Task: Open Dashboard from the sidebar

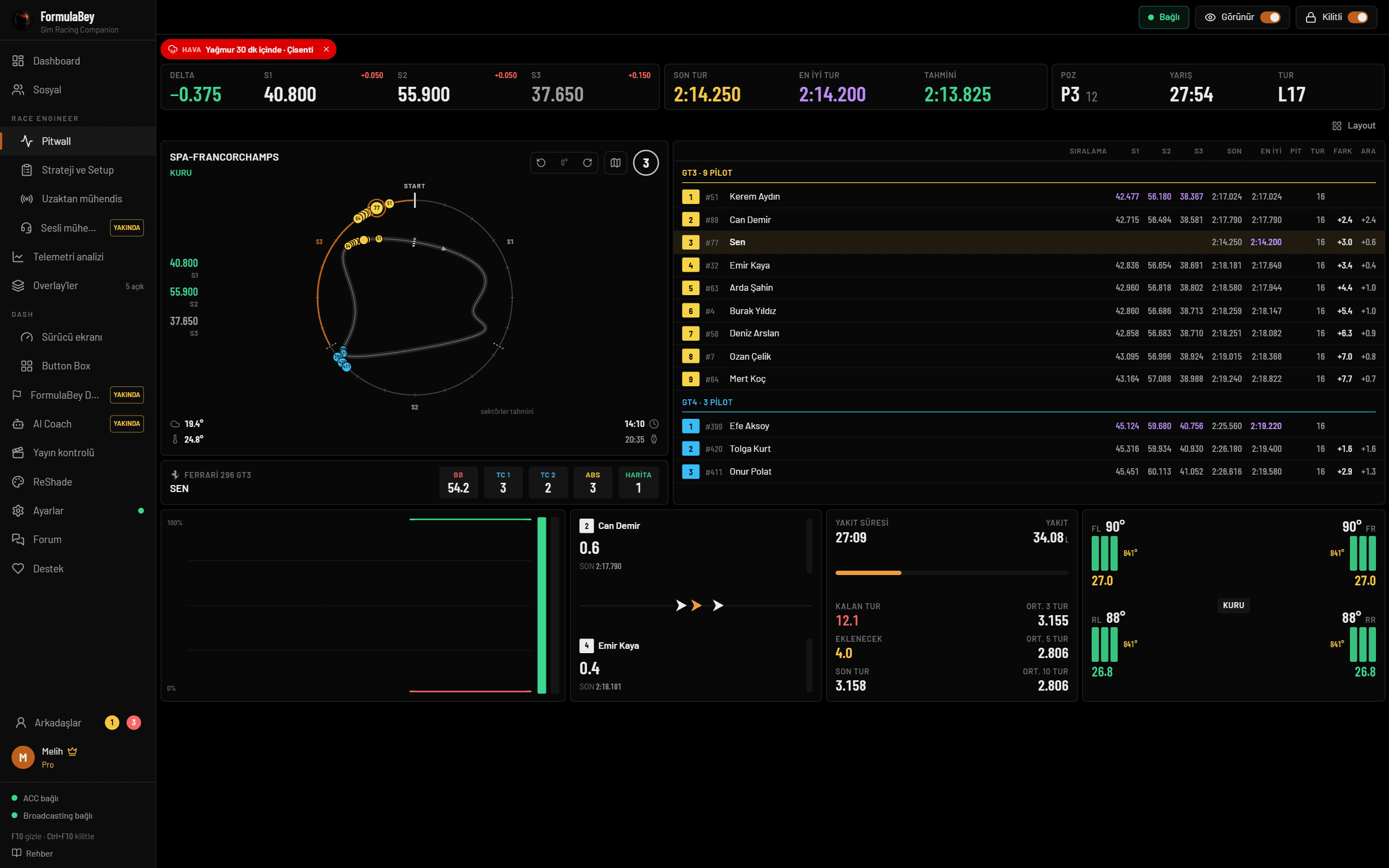Action: [78, 61]
